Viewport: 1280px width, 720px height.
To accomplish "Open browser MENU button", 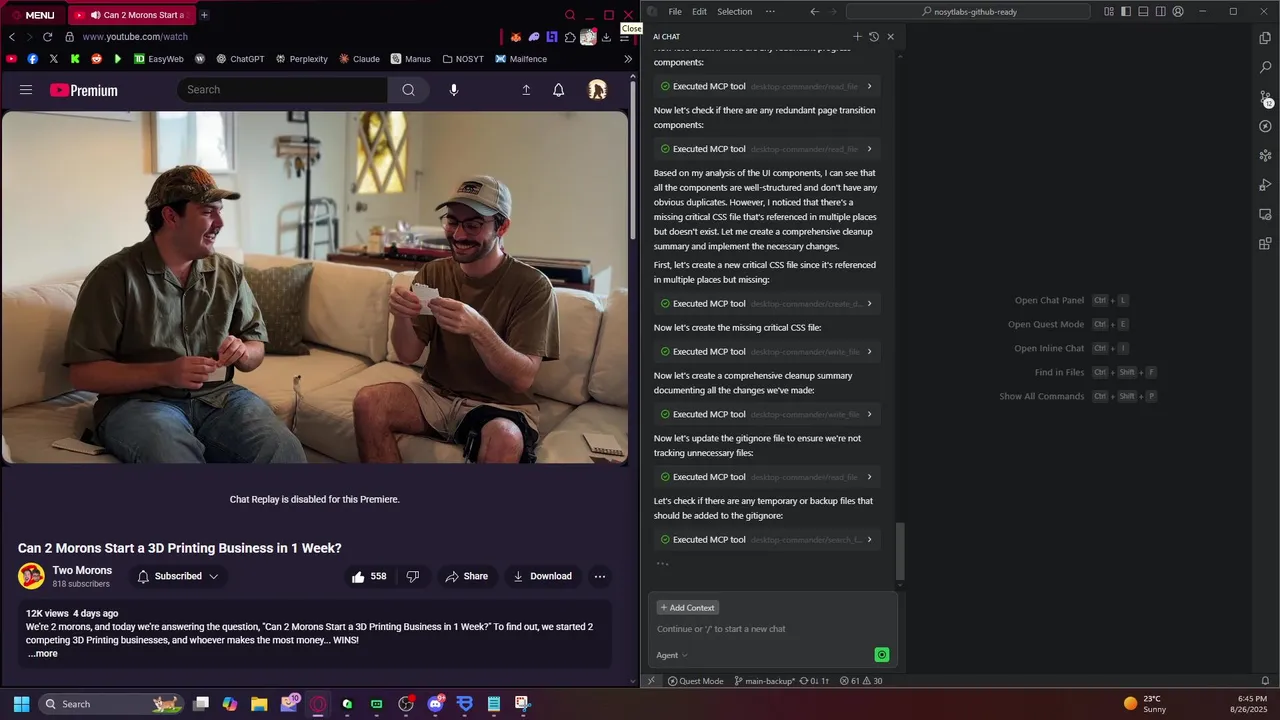I will click(33, 15).
